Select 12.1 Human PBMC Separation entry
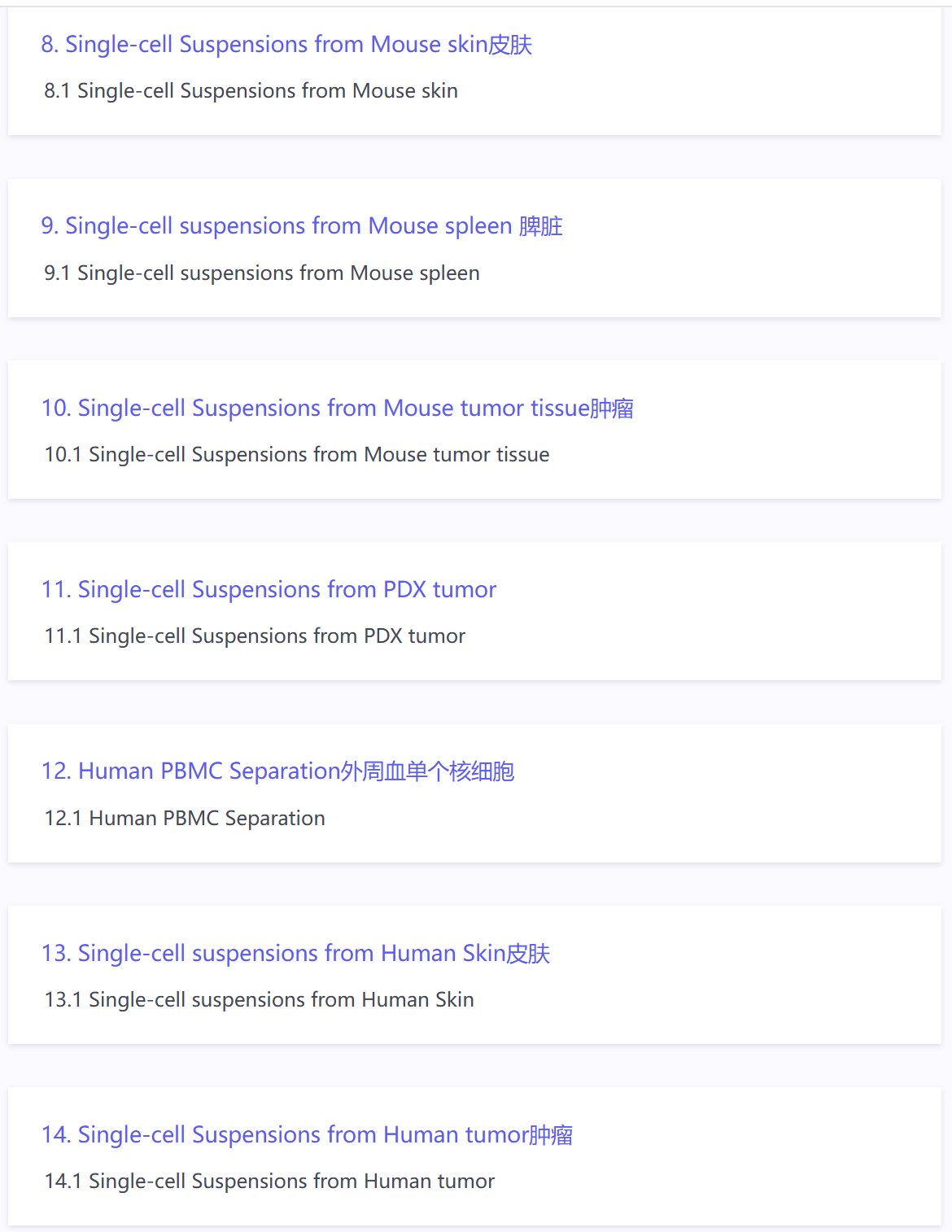This screenshot has width=952, height=1232. click(185, 818)
